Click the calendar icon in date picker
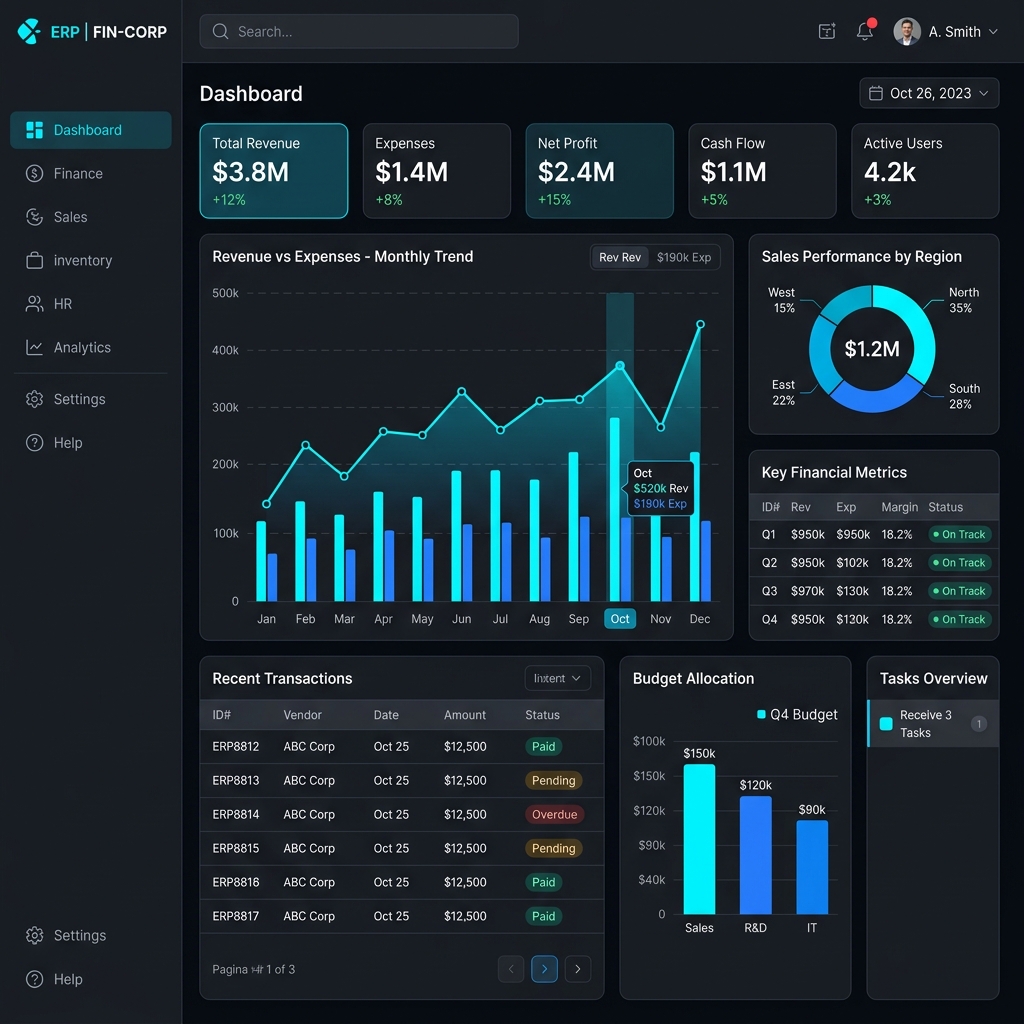Image resolution: width=1024 pixels, height=1024 pixels. (x=876, y=93)
